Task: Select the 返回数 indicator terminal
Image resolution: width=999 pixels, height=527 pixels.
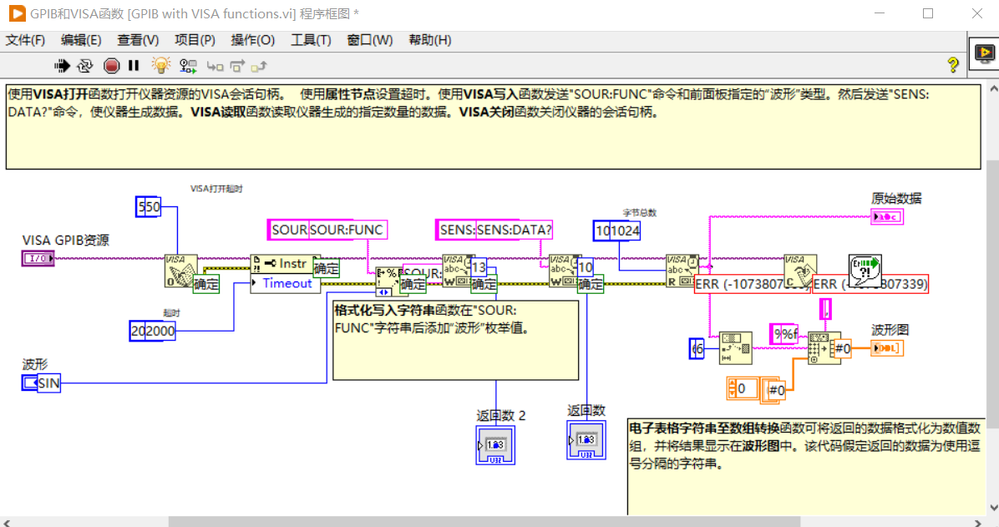Action: 586,440
